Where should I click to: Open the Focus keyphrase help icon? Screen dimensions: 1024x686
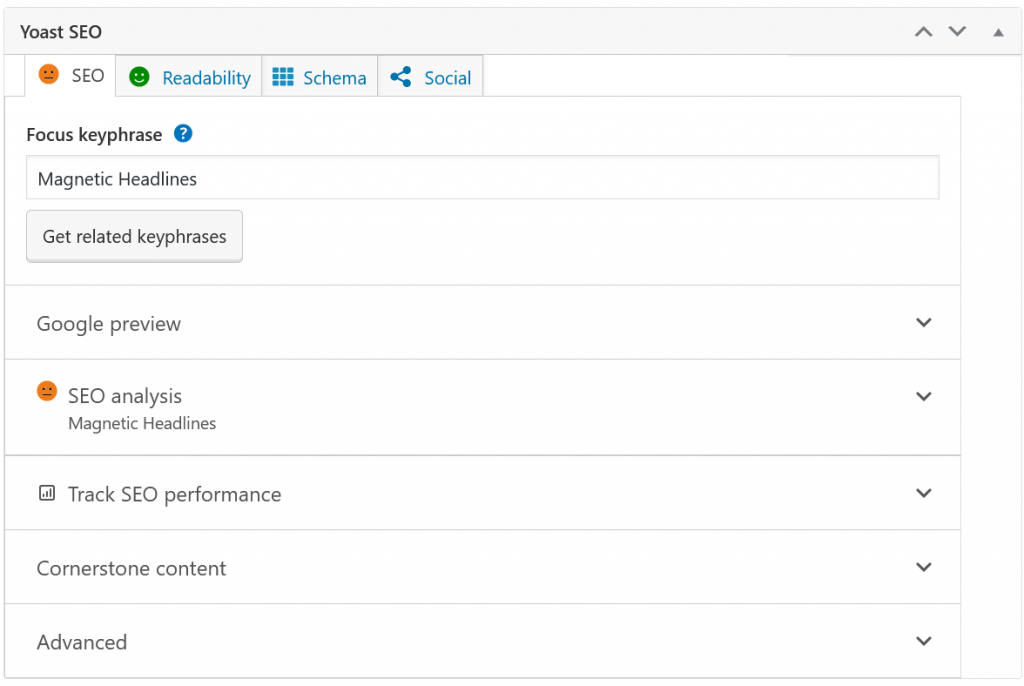183,133
